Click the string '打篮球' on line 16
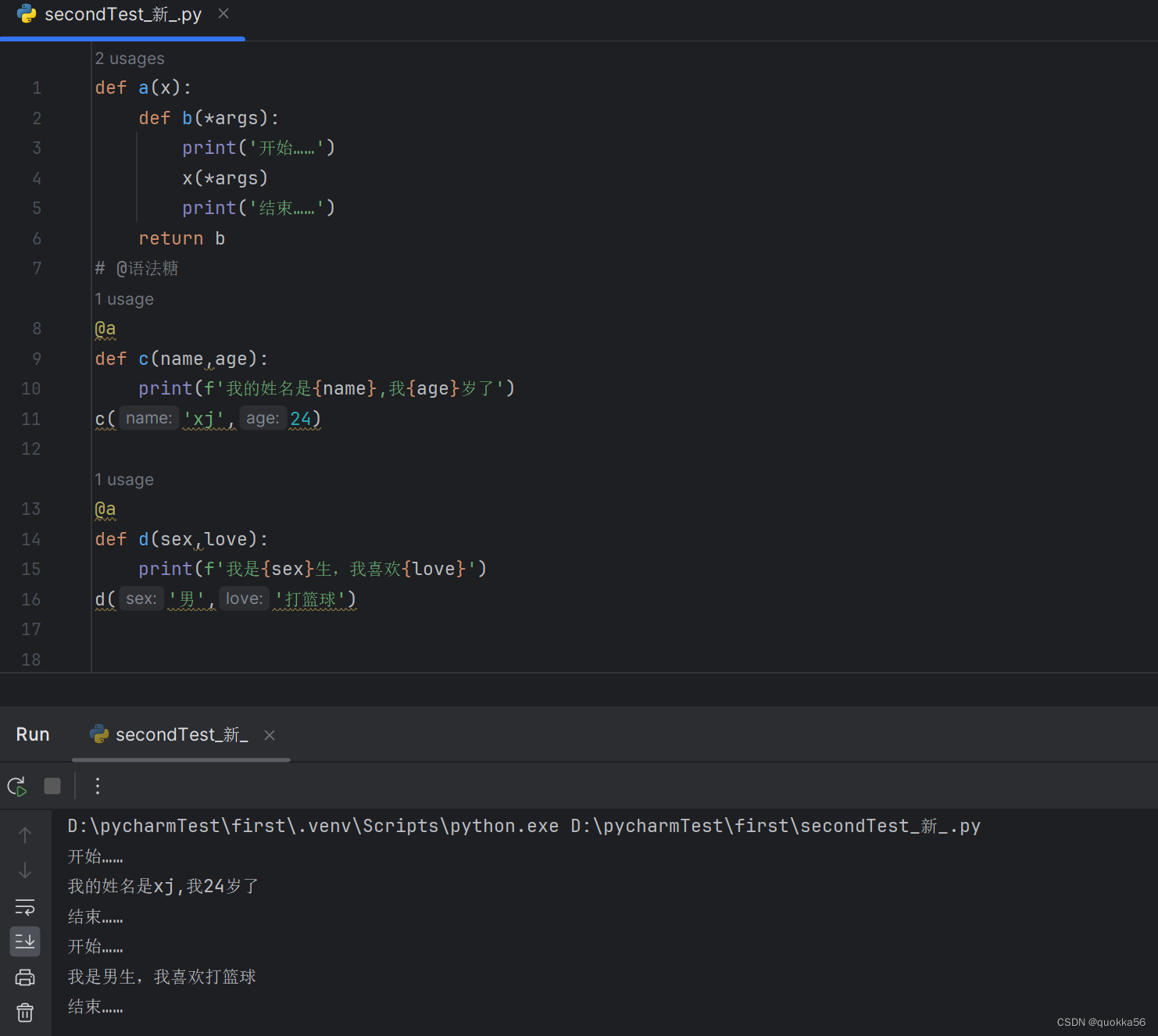The image size is (1158, 1036). click(x=310, y=599)
